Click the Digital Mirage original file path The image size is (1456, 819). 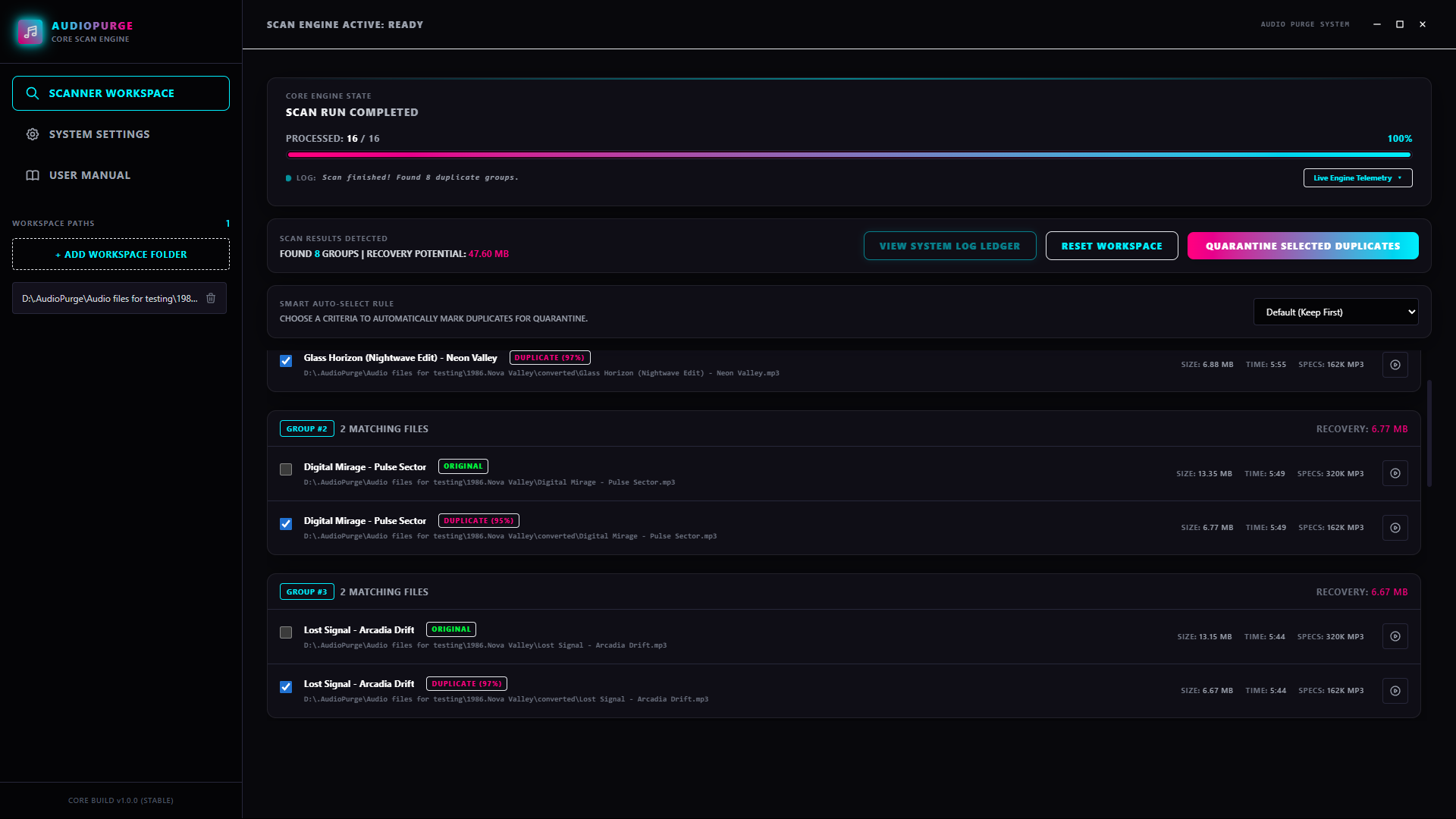pyautogui.click(x=489, y=482)
